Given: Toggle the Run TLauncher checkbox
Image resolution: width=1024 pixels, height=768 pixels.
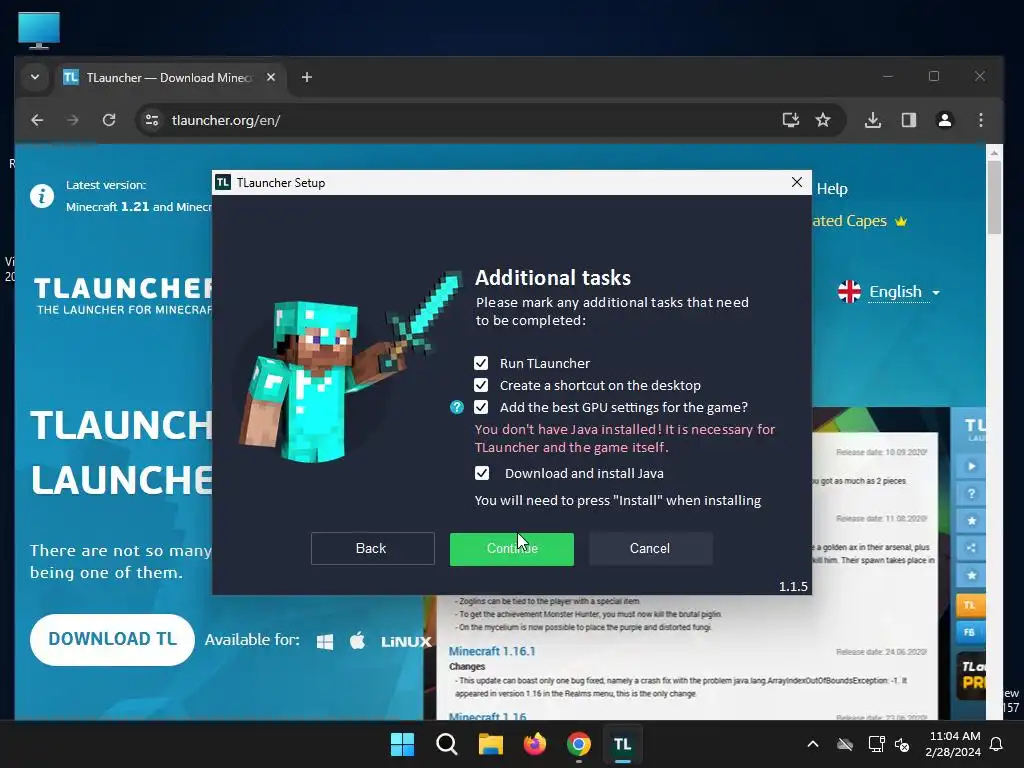Looking at the screenshot, I should pos(481,363).
